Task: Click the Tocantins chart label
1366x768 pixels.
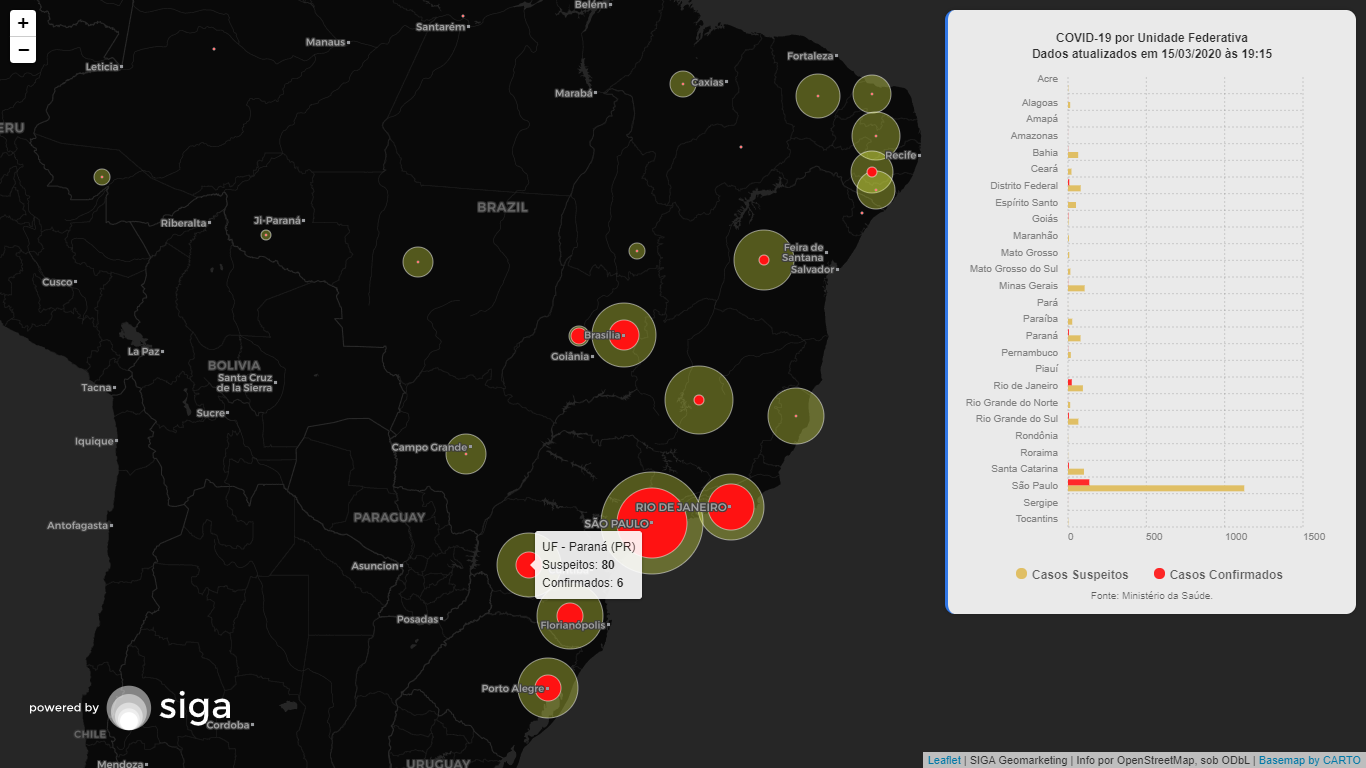Action: (1036, 519)
